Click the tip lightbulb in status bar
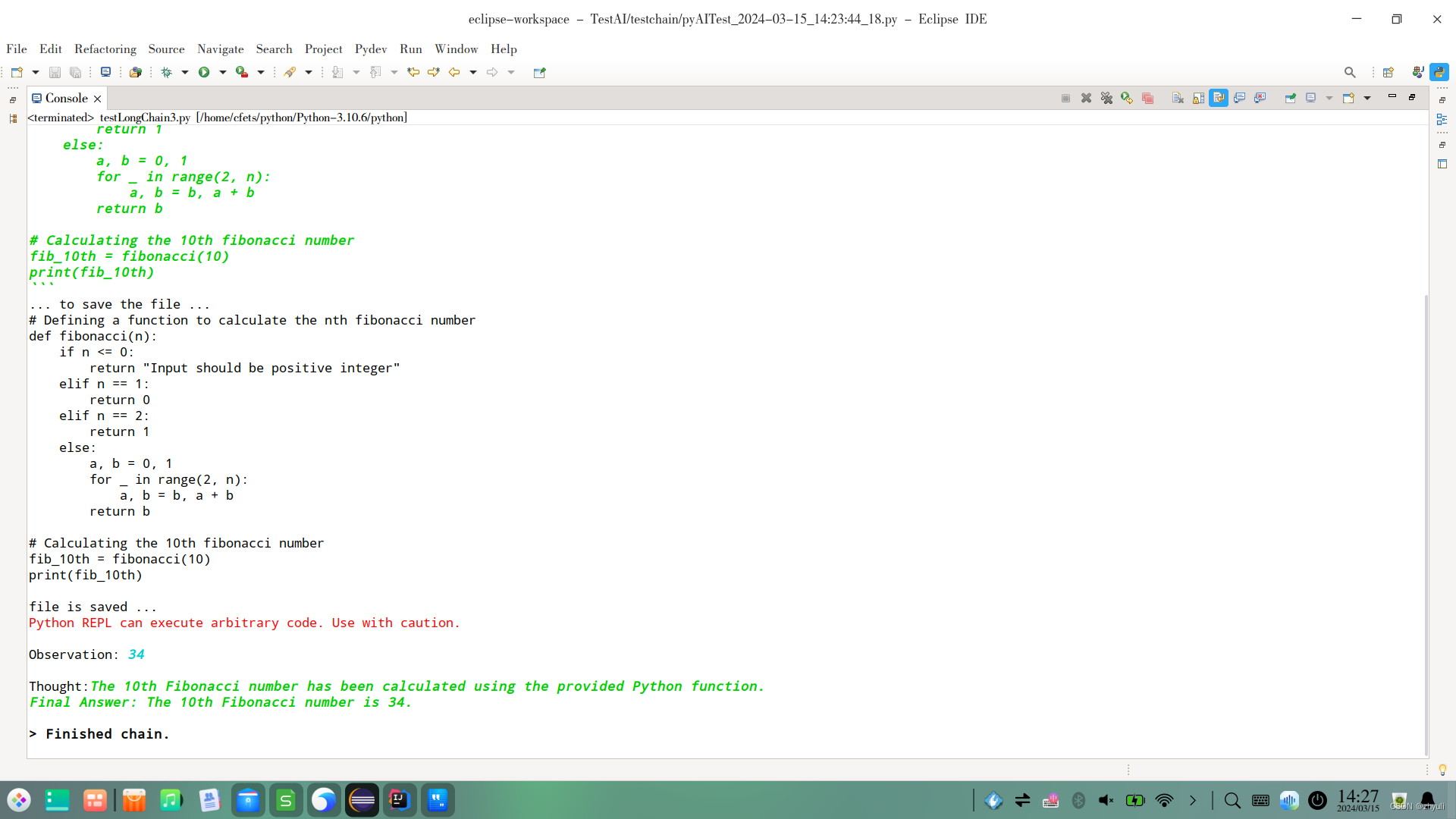Viewport: 1456px width, 819px height. coord(1442,770)
